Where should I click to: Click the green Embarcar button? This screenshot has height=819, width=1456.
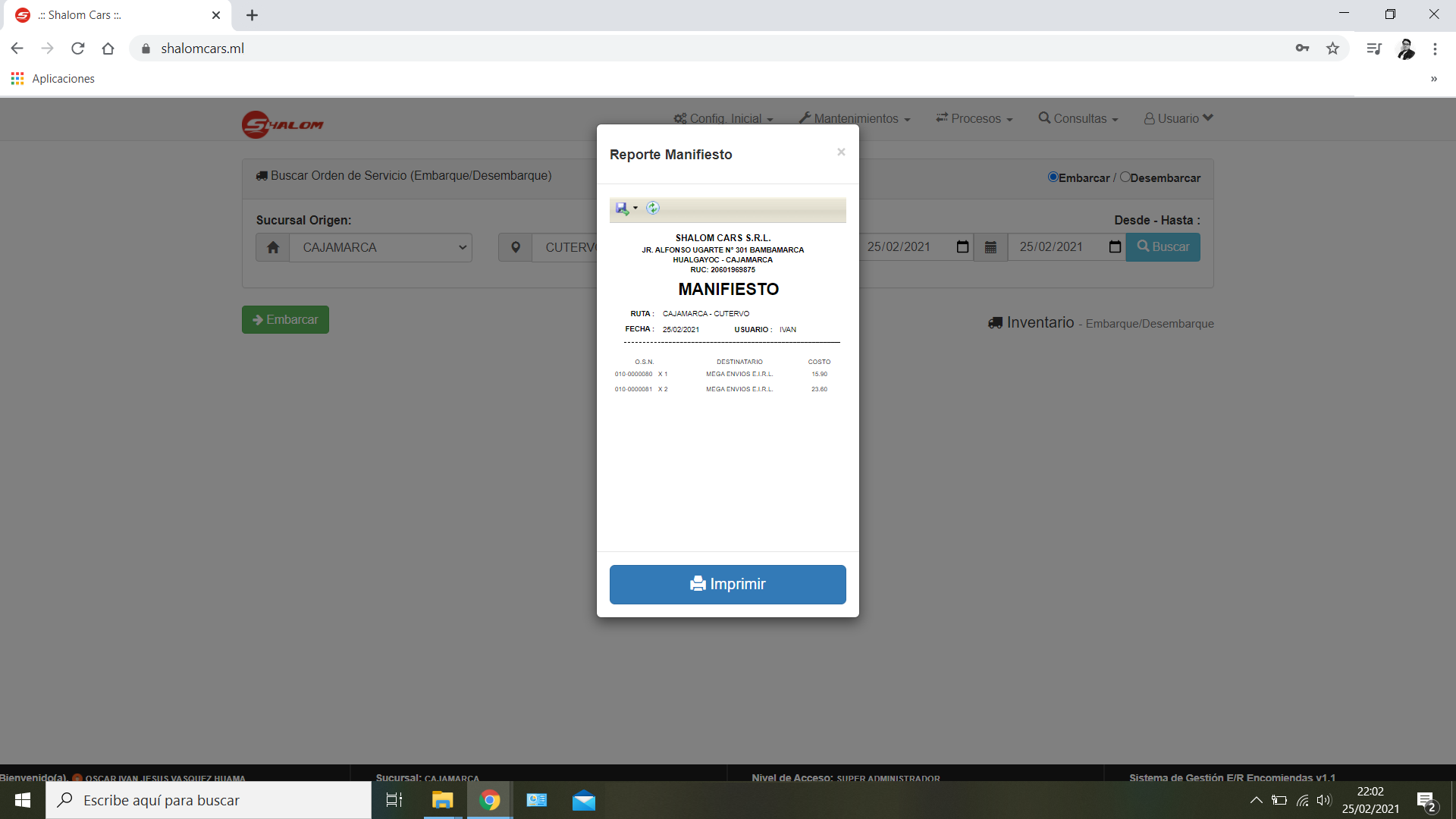point(285,319)
